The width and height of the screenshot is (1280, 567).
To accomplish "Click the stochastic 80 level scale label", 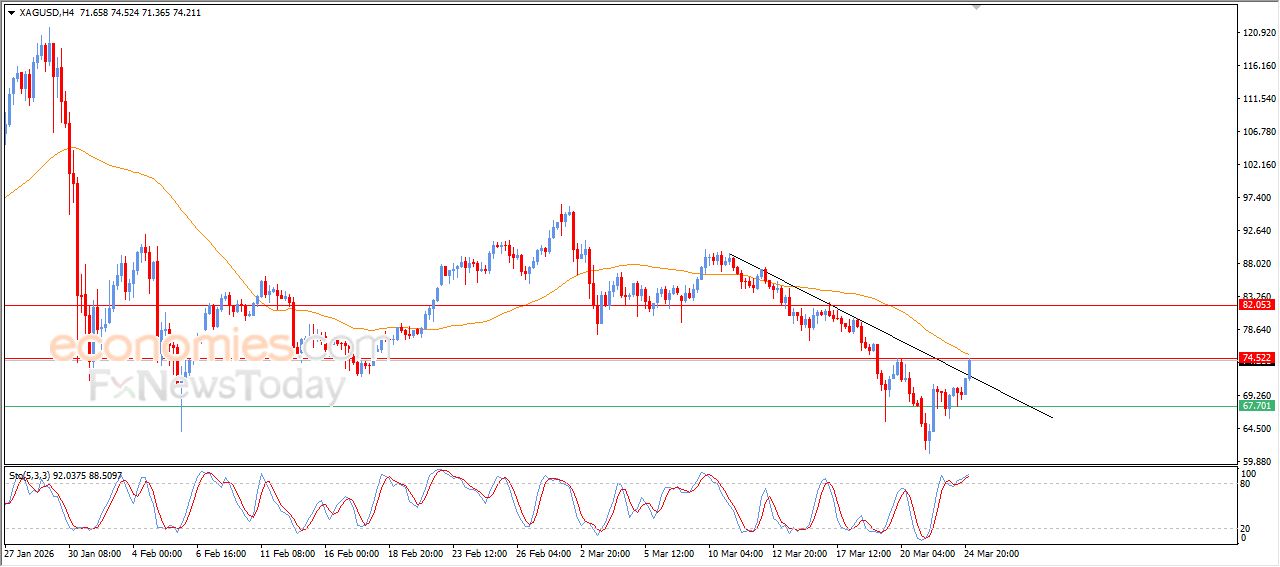I will click(x=1246, y=484).
